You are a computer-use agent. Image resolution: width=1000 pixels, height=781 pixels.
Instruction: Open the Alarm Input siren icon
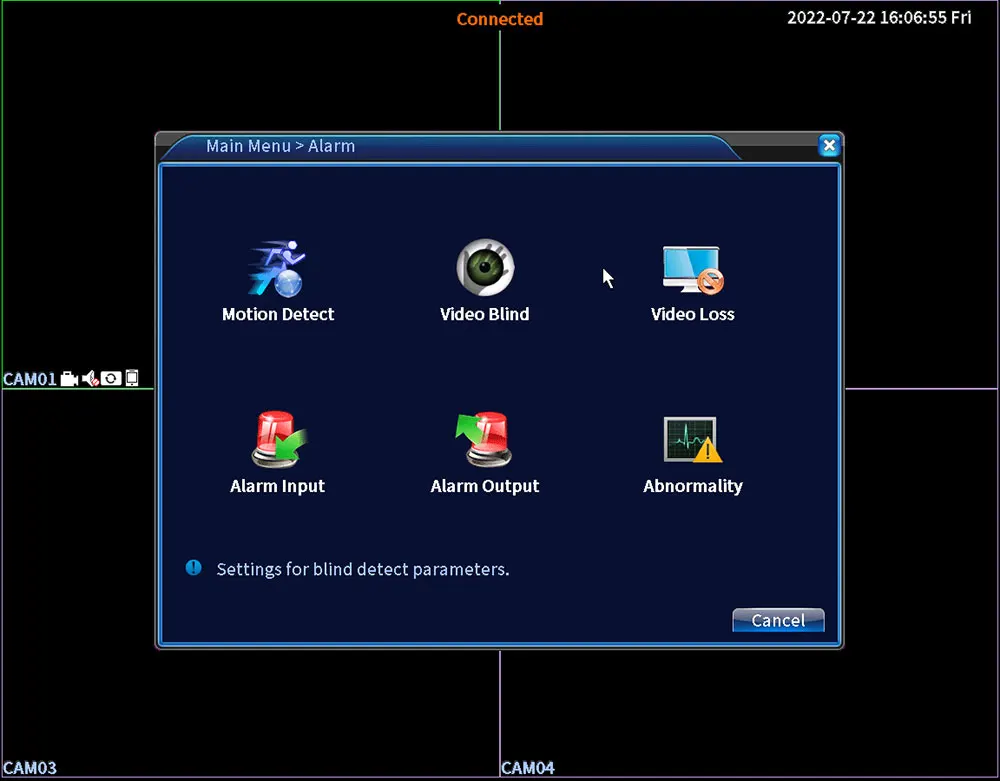(278, 440)
